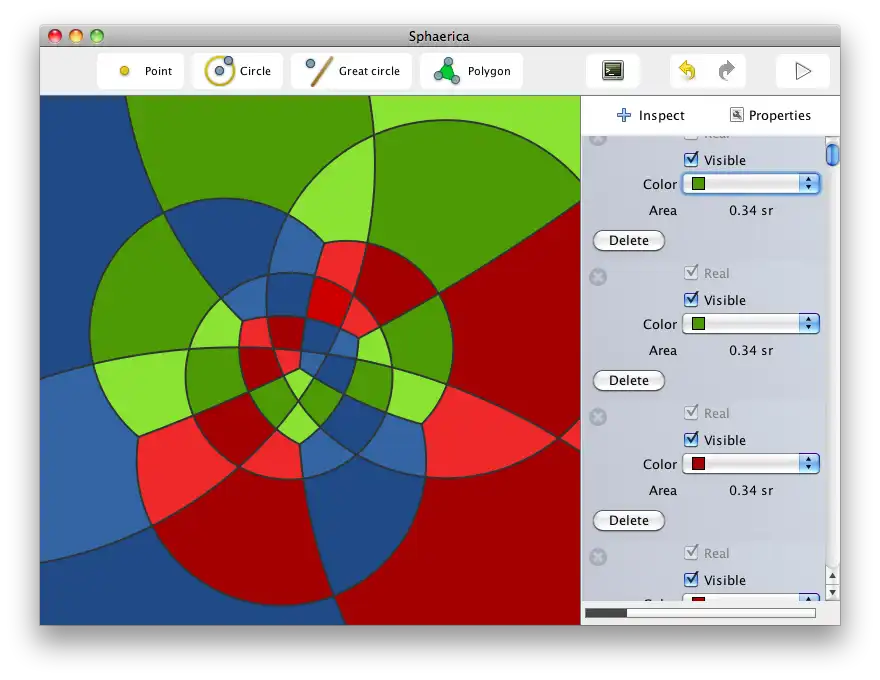
Task: Open Color dropdown of topmost green entry
Action: pos(751,183)
